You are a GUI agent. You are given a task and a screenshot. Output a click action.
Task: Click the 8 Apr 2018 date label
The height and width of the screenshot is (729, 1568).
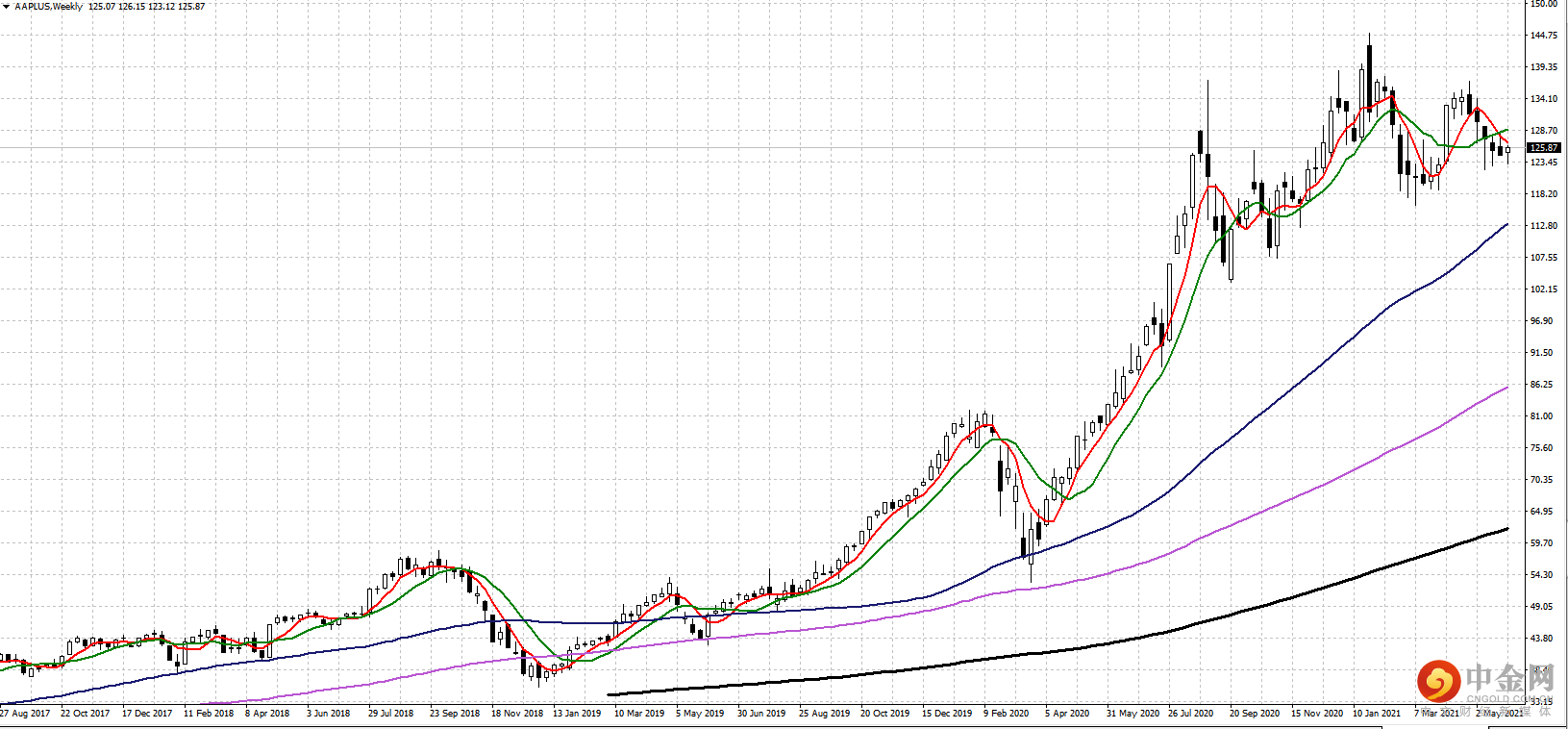click(x=267, y=714)
